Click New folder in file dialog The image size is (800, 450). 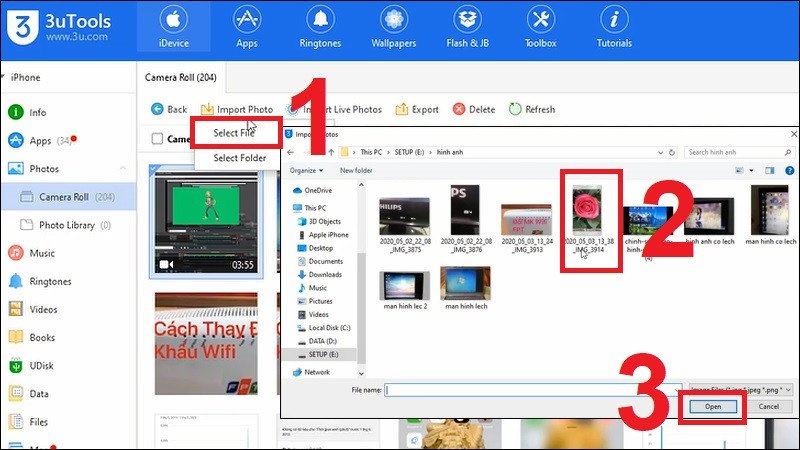click(356, 170)
